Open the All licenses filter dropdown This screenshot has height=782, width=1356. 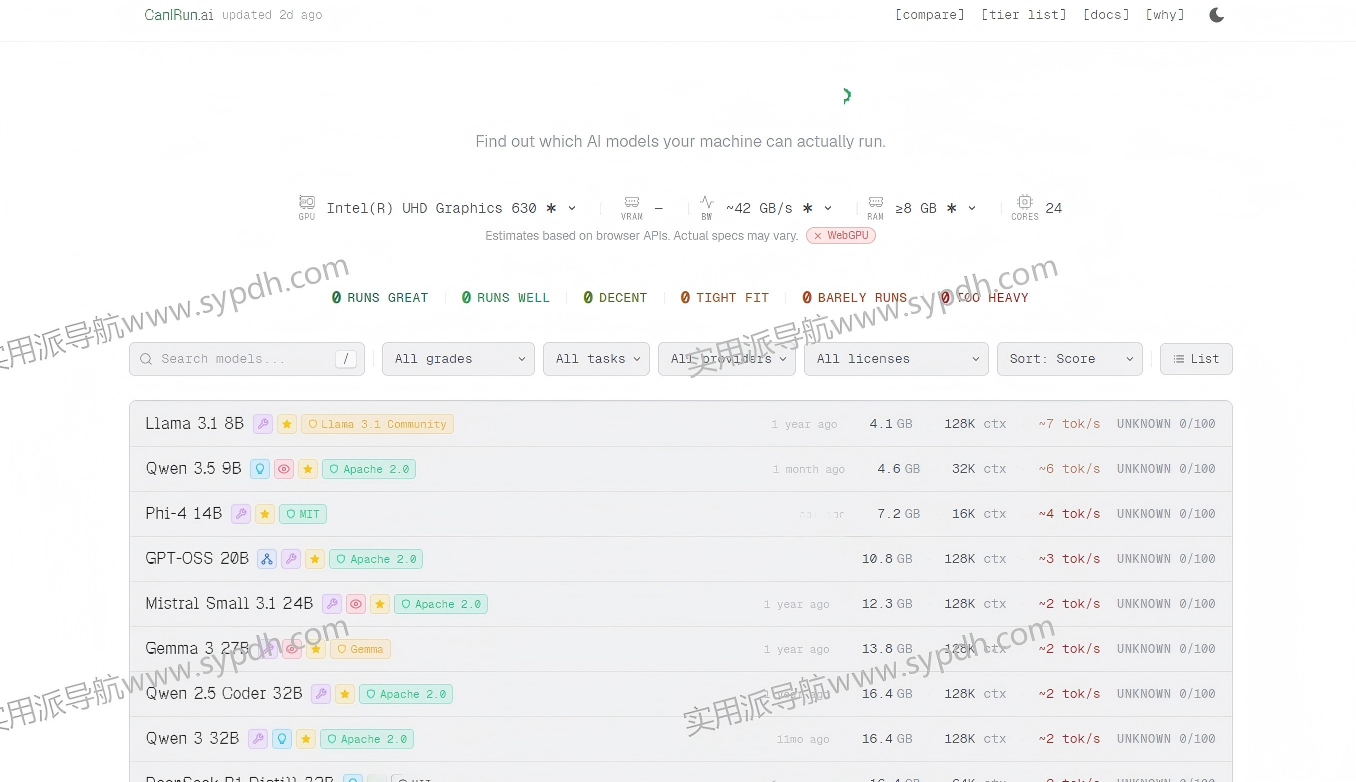point(896,358)
